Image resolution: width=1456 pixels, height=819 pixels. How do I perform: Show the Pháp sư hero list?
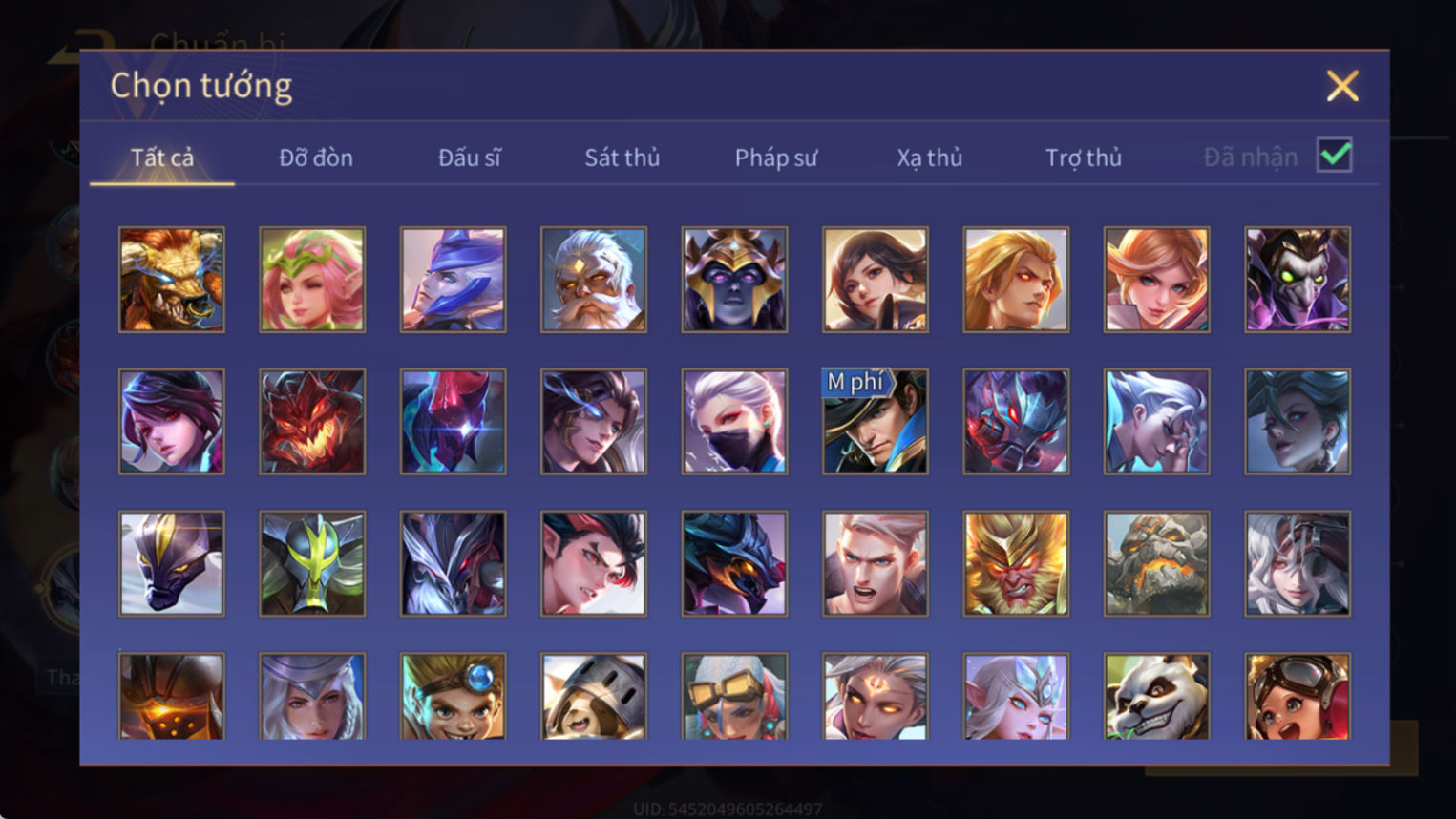pos(776,157)
